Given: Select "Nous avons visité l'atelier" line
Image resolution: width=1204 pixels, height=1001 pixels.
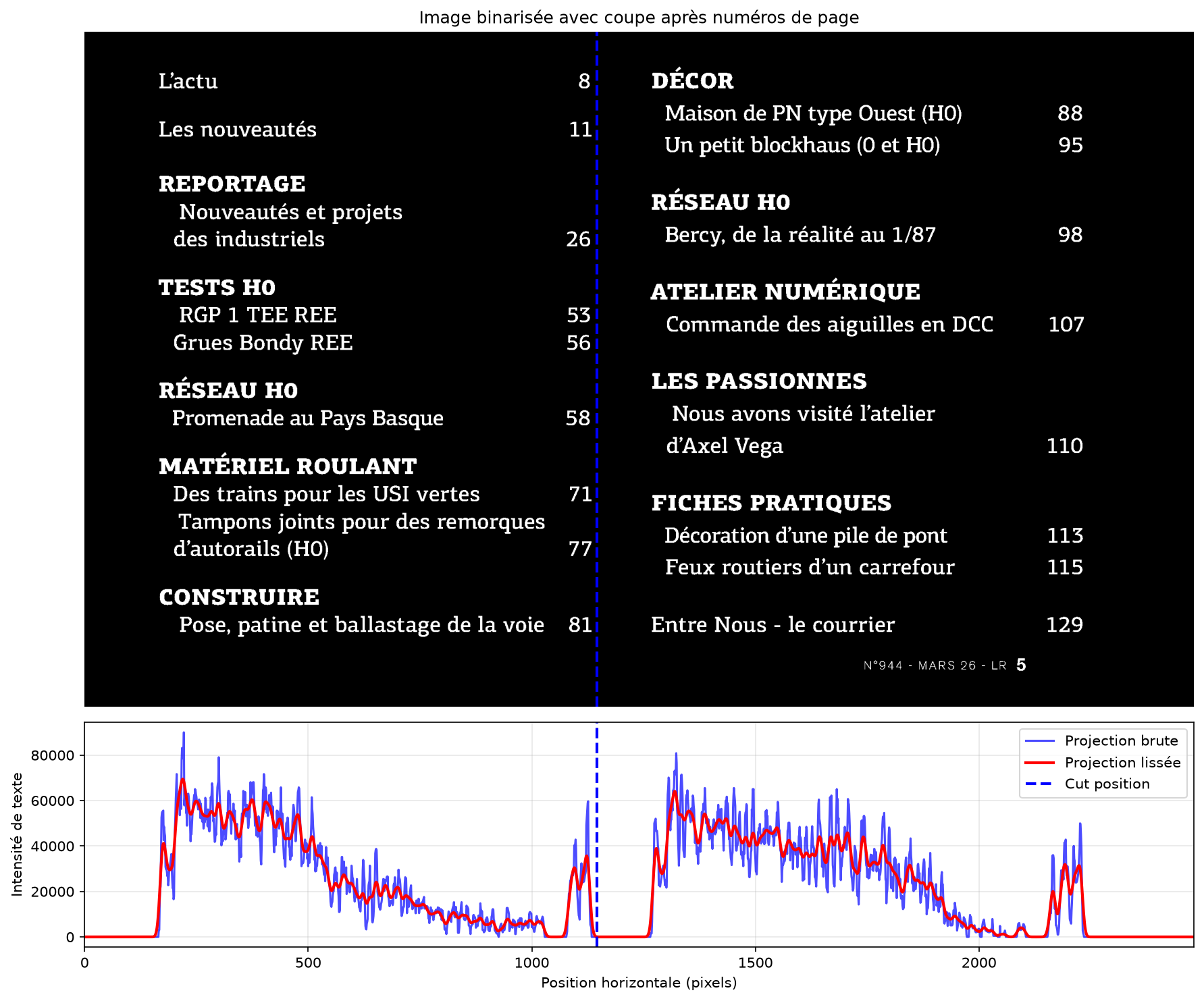Looking at the screenshot, I should click(x=803, y=414).
